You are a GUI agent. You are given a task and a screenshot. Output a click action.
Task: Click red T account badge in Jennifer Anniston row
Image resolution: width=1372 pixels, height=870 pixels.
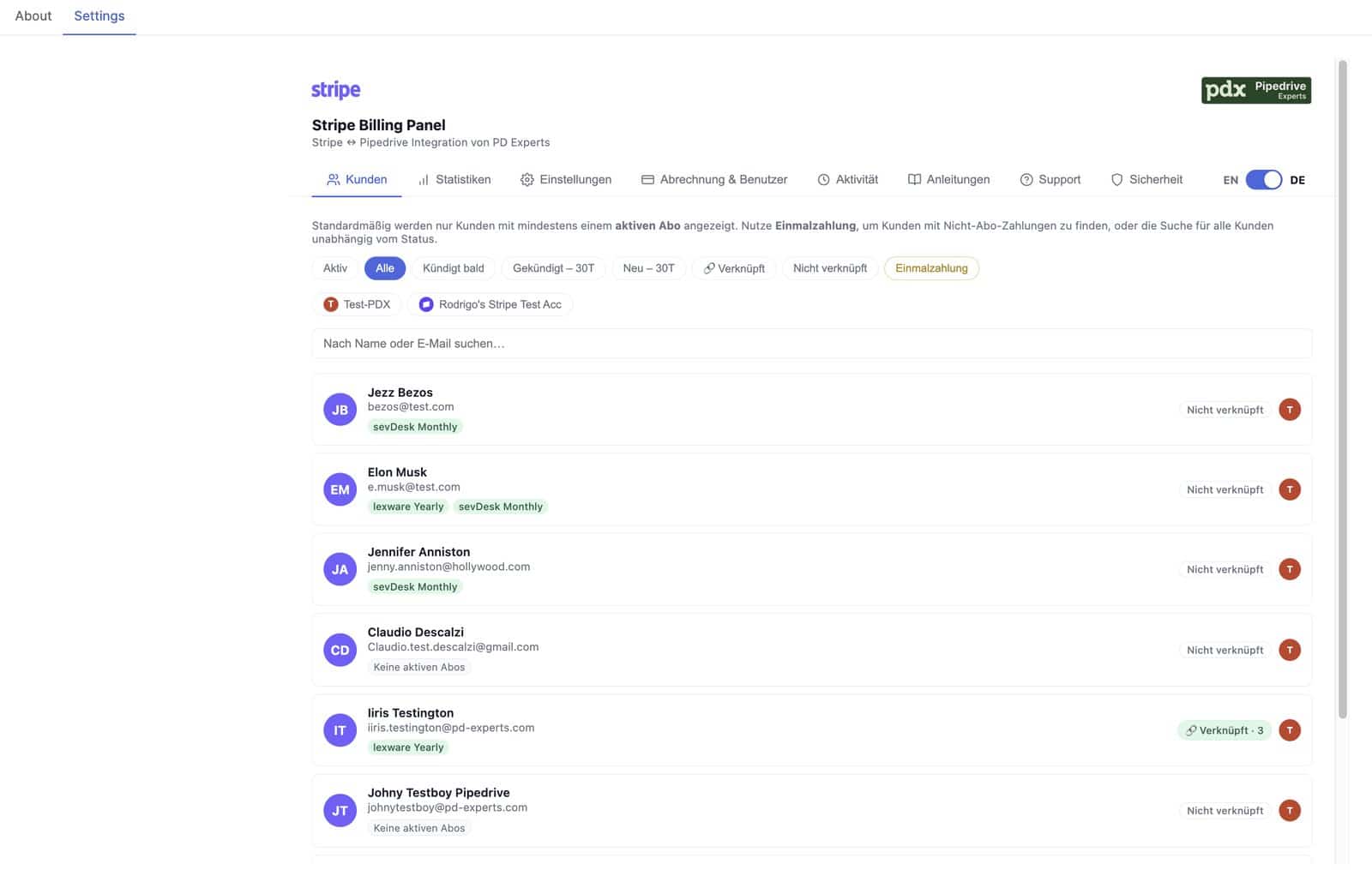(1290, 569)
